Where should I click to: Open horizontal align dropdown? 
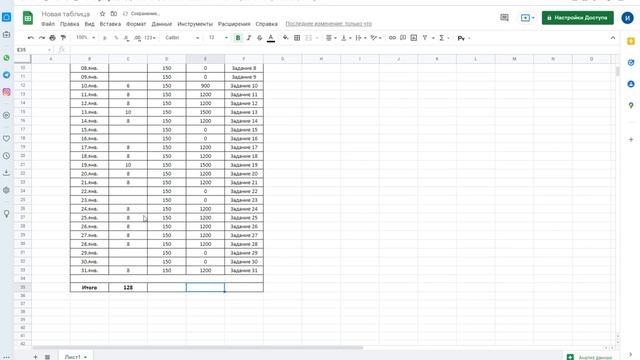[x=331, y=38]
